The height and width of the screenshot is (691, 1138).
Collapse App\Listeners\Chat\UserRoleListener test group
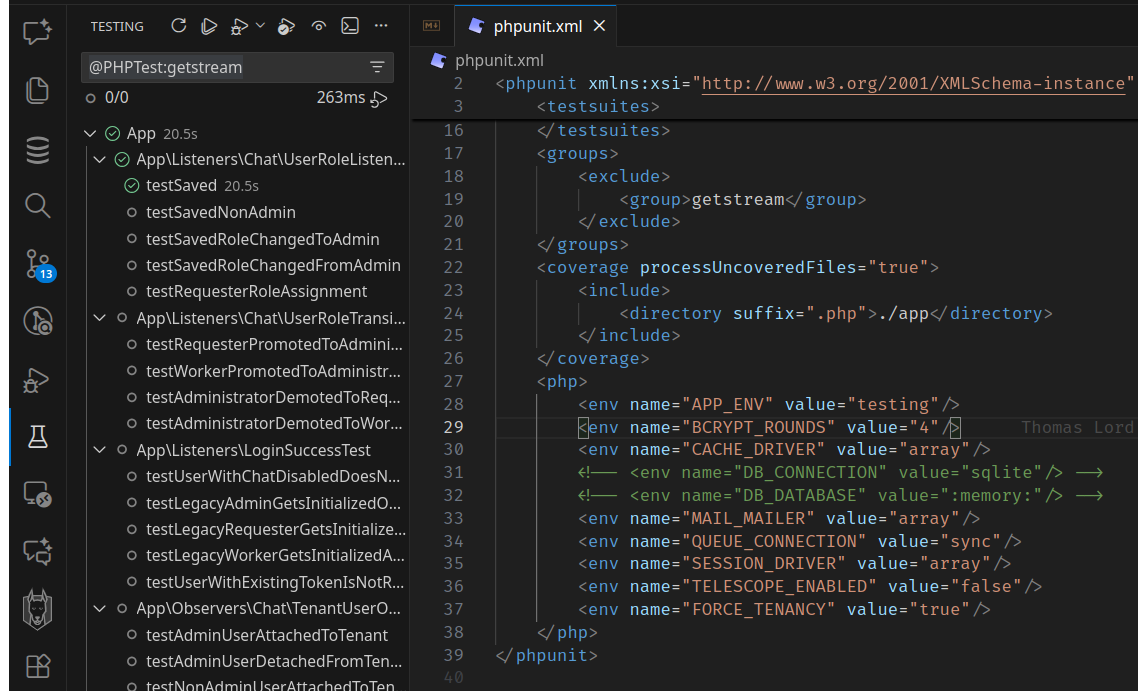point(100,159)
